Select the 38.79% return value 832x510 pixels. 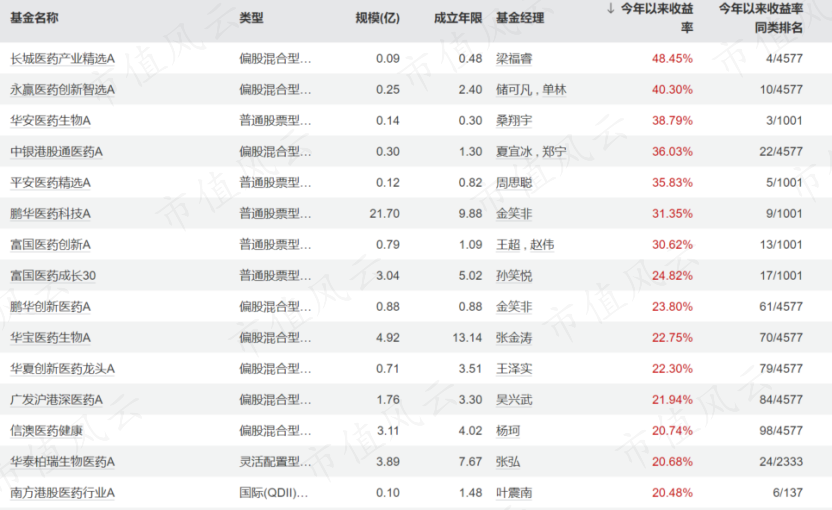672,120
